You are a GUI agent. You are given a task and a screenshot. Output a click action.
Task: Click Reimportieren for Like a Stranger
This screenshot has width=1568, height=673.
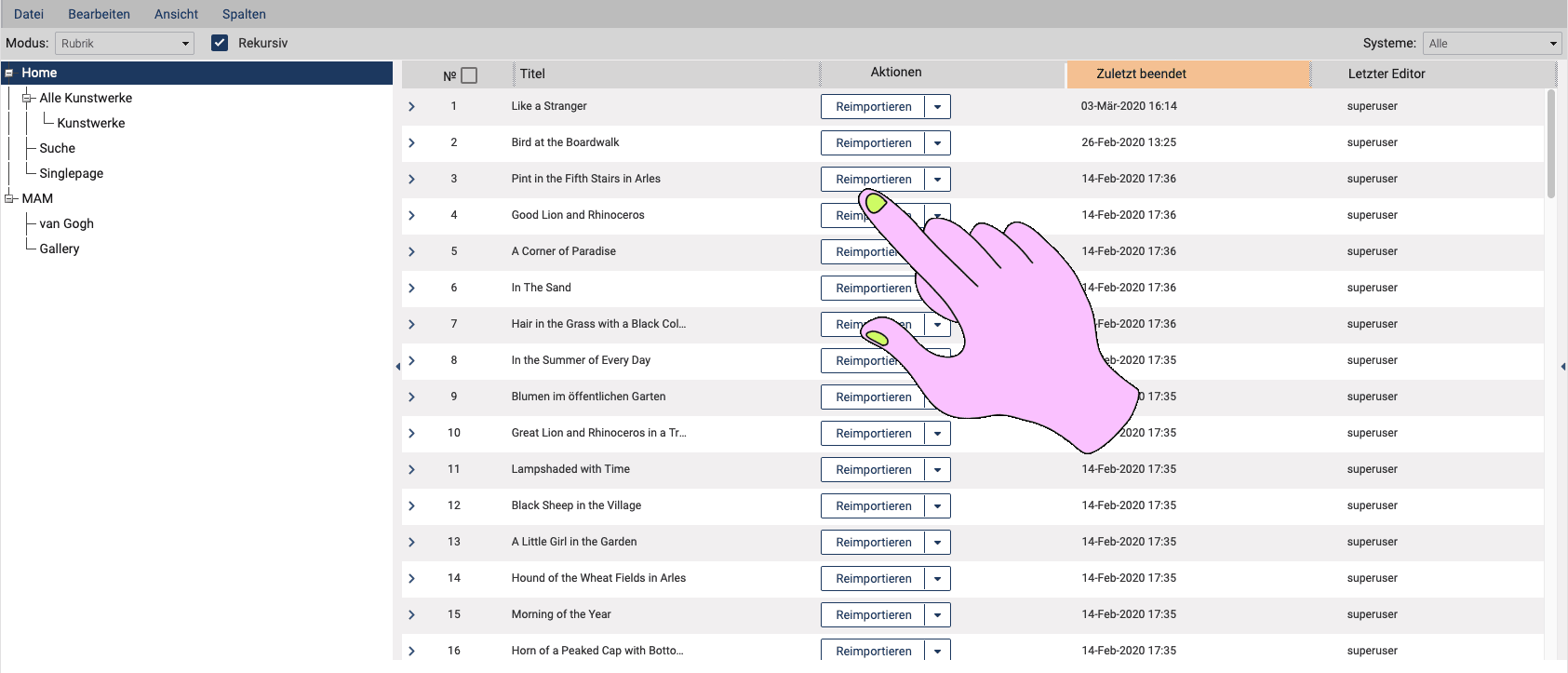[x=873, y=106]
